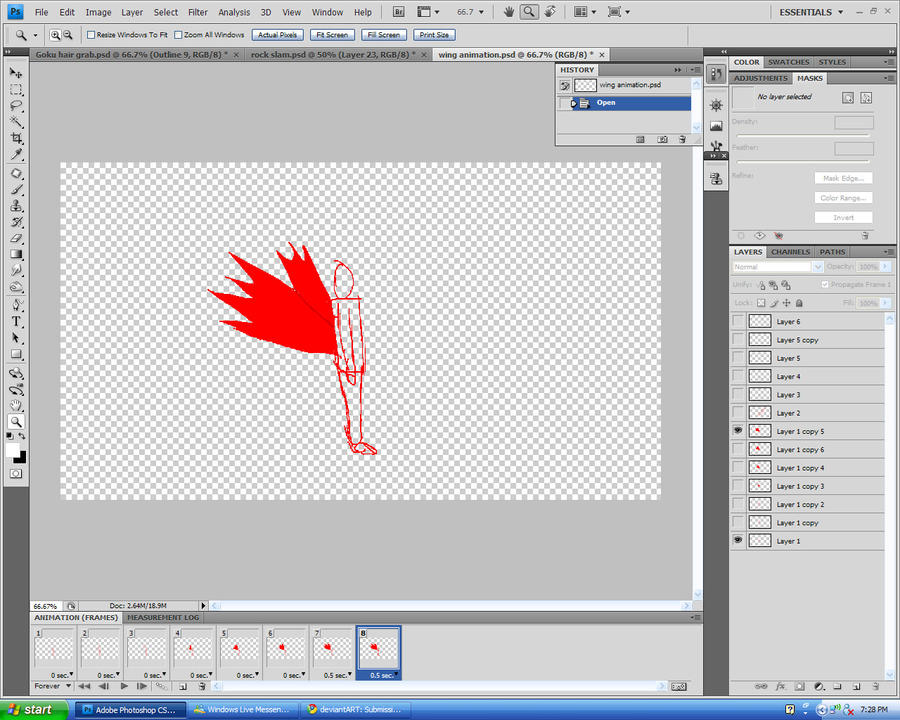Open the Filter menu
This screenshot has height=720, width=900.
tap(198, 12)
